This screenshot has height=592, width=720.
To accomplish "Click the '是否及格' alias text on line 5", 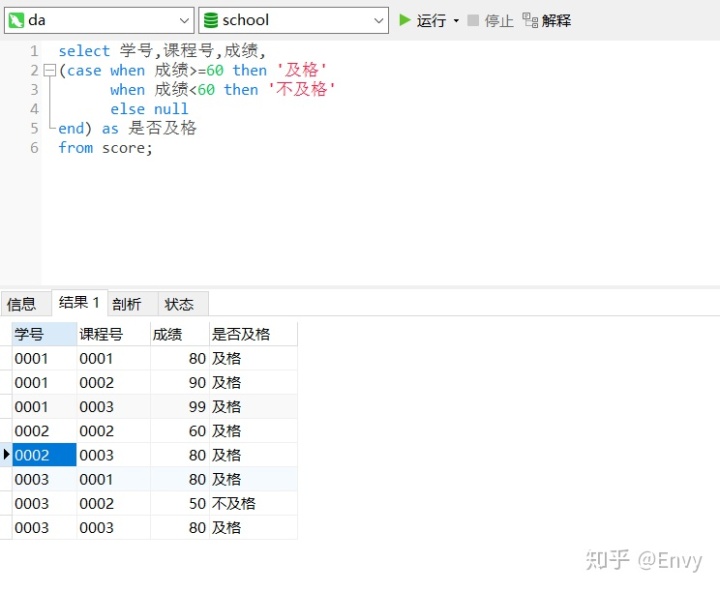I will coord(163,128).
